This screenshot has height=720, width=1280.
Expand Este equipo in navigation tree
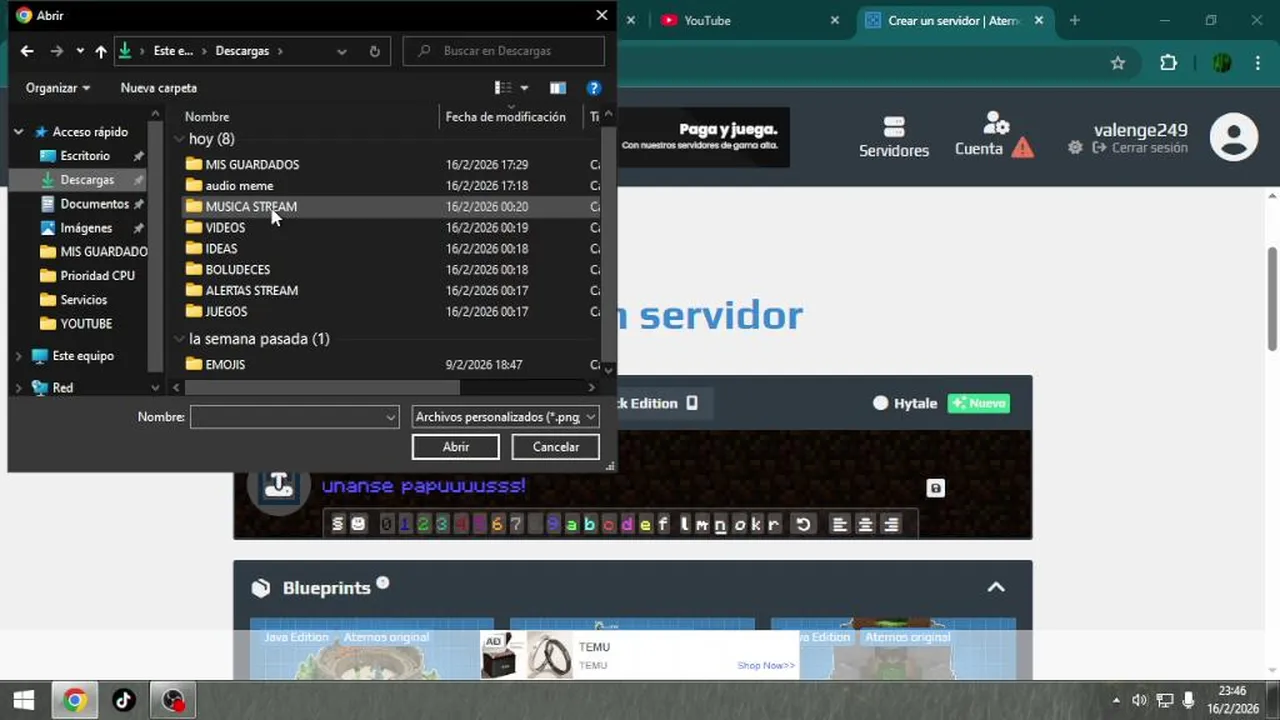18,356
